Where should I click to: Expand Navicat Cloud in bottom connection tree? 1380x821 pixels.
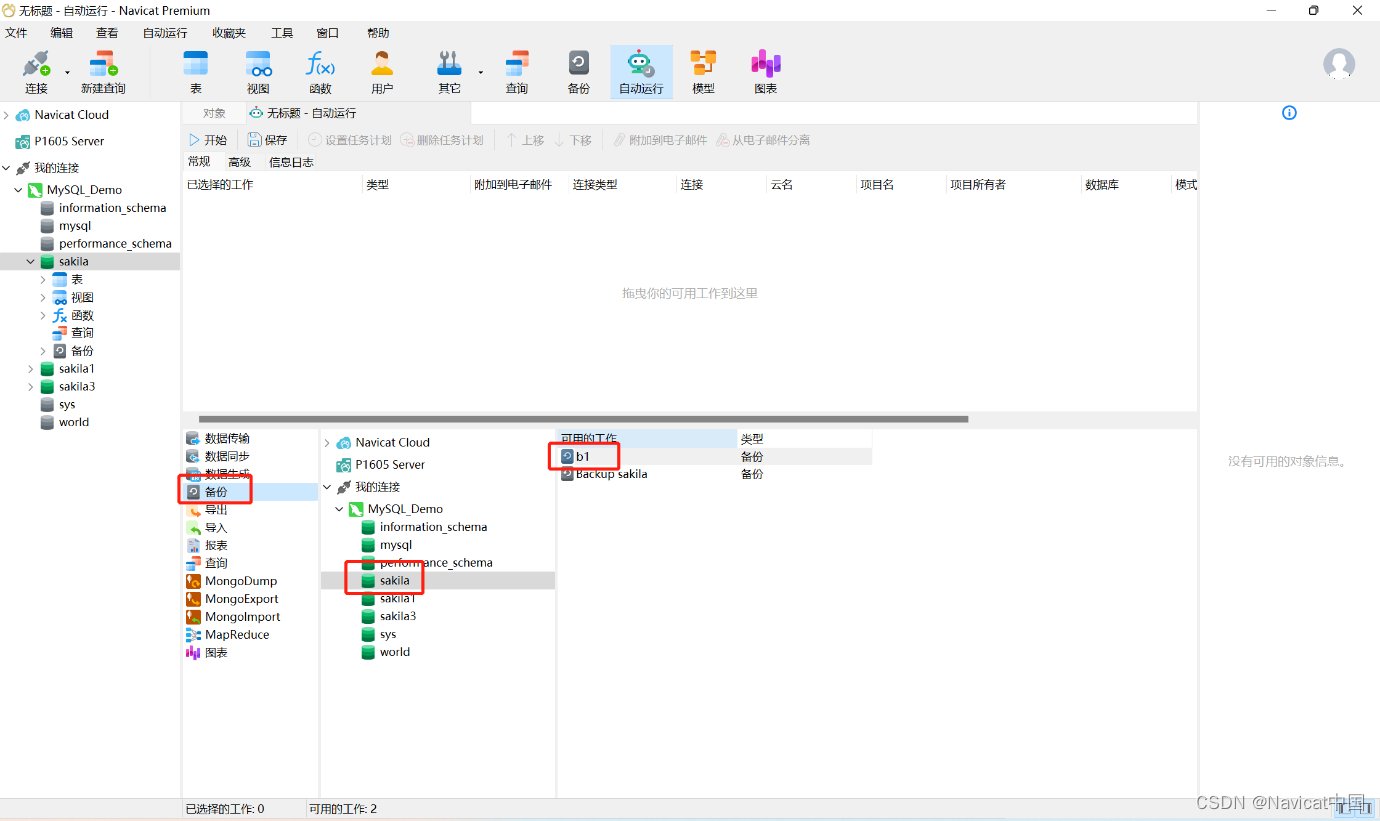327,443
